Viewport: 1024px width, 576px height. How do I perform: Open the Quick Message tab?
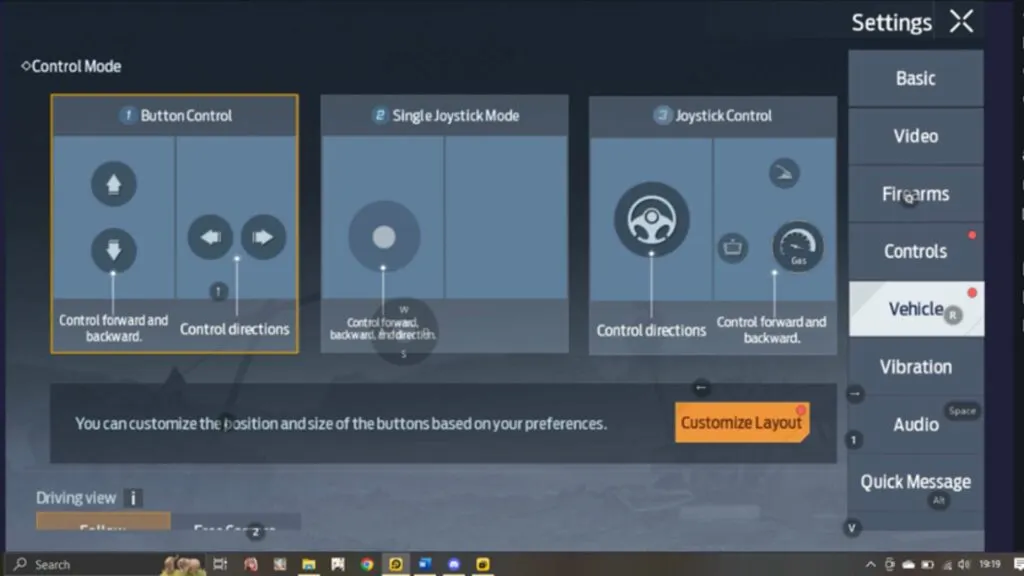point(916,482)
